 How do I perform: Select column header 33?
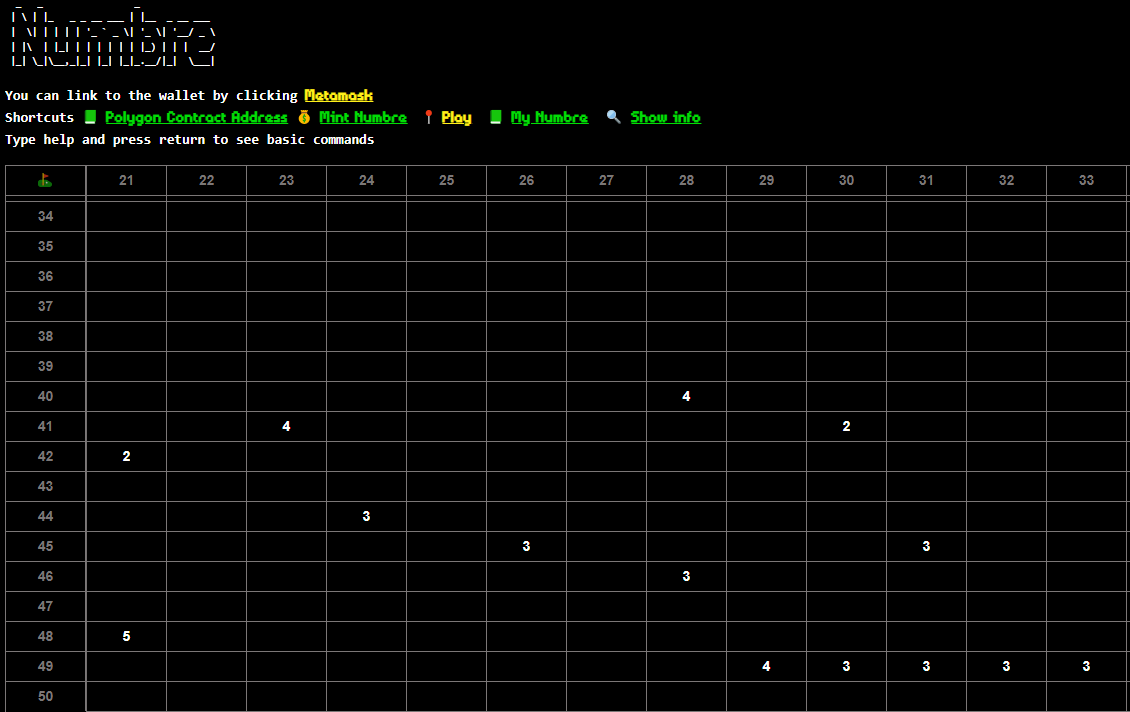[x=1086, y=180]
